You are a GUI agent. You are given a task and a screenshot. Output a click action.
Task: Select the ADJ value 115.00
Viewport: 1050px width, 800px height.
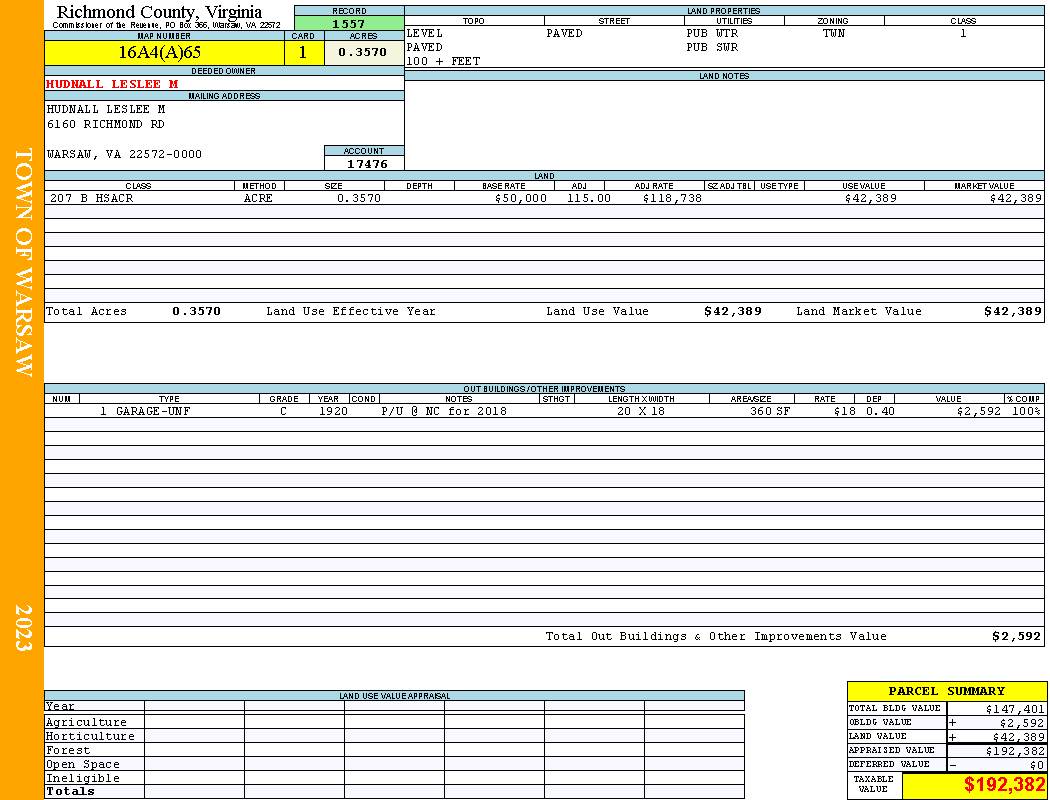pyautogui.click(x=589, y=198)
